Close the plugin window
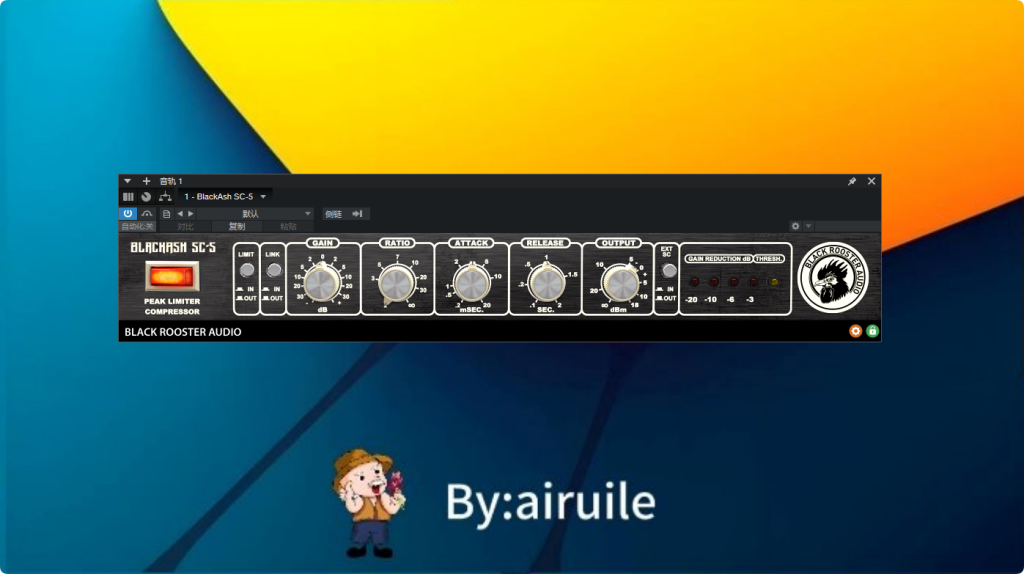1024x574 pixels. click(871, 181)
